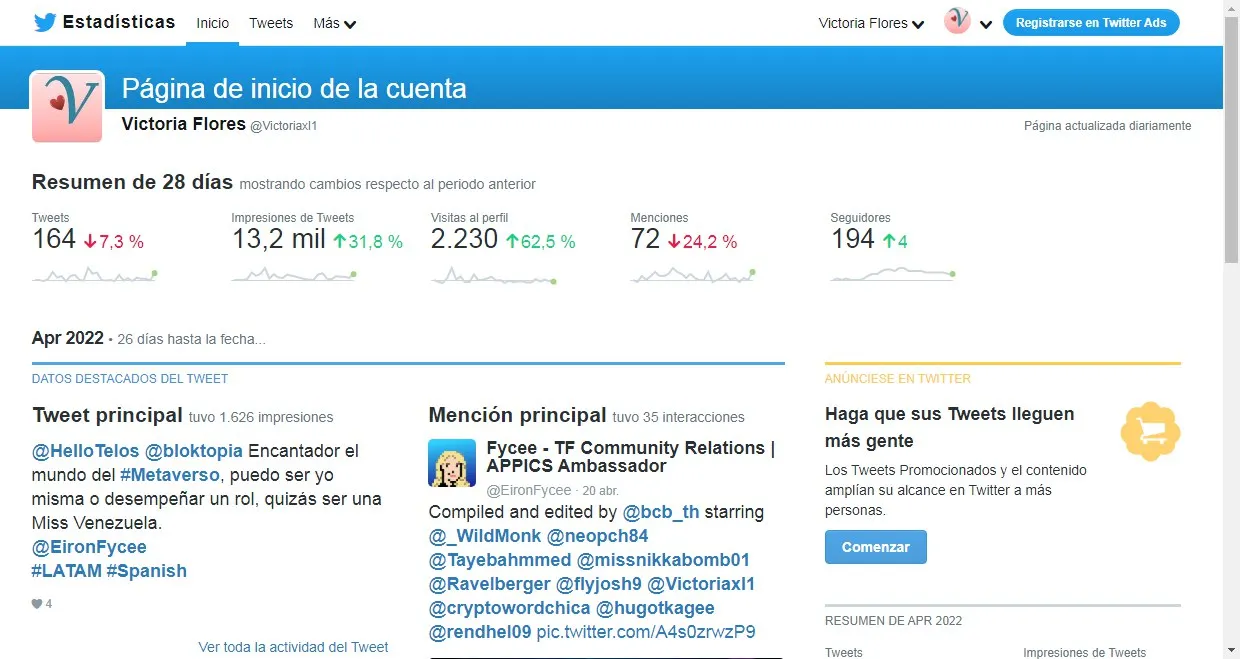This screenshot has width=1240, height=659.
Task: Click the @Tayebahmmed mention
Action: (500, 560)
